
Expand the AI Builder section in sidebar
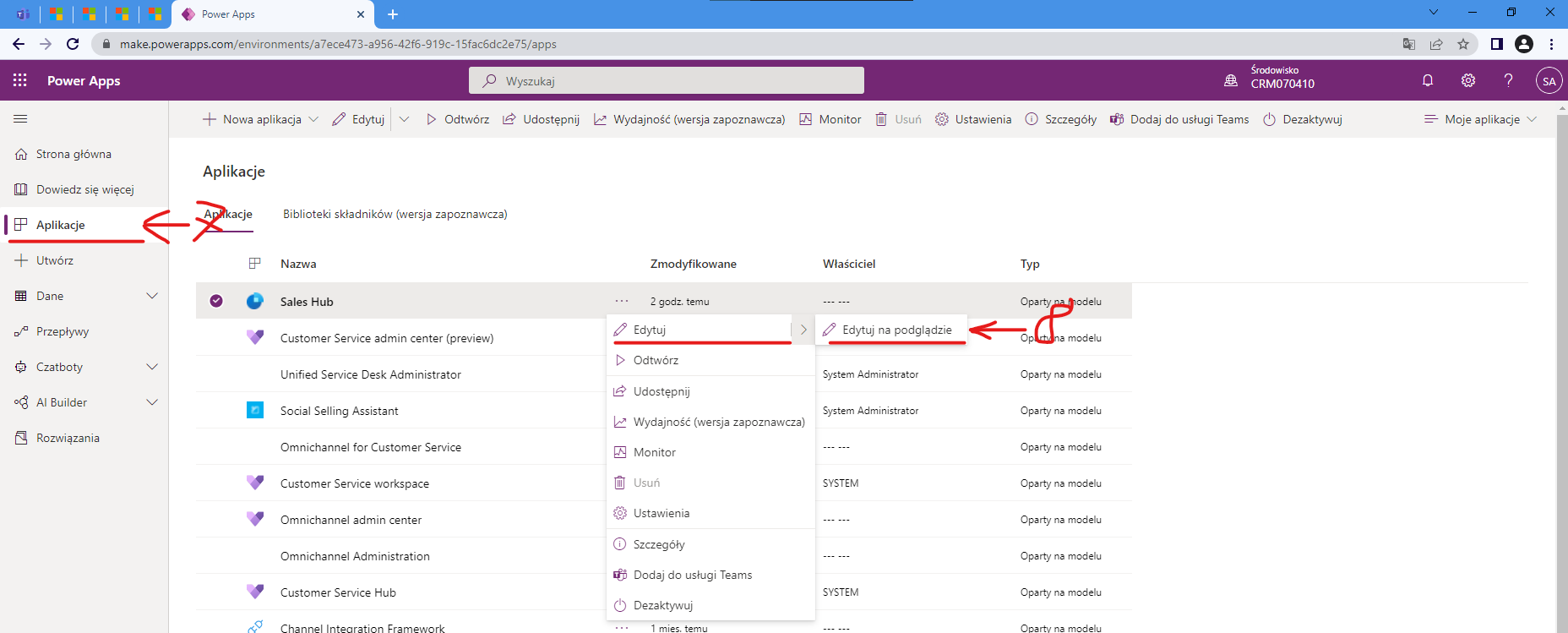152,402
